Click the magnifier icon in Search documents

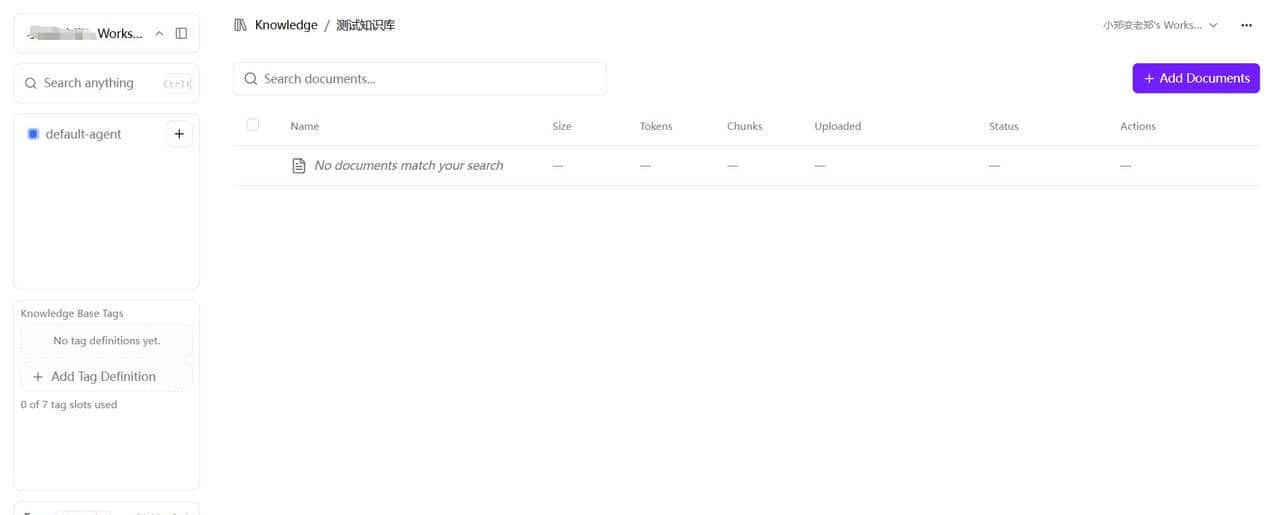click(x=251, y=79)
